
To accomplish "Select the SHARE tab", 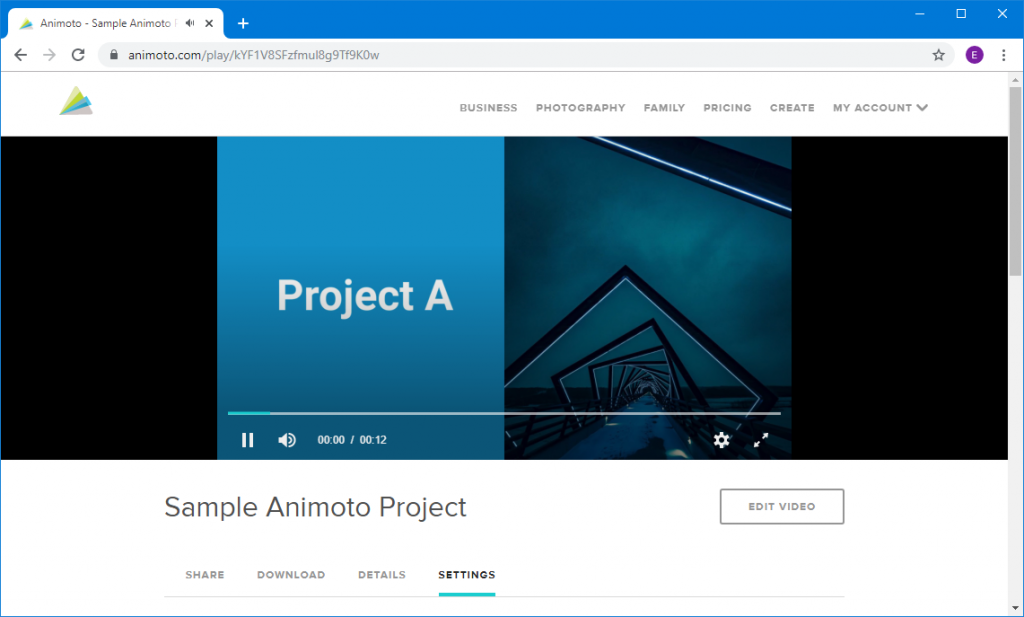I will point(204,574).
